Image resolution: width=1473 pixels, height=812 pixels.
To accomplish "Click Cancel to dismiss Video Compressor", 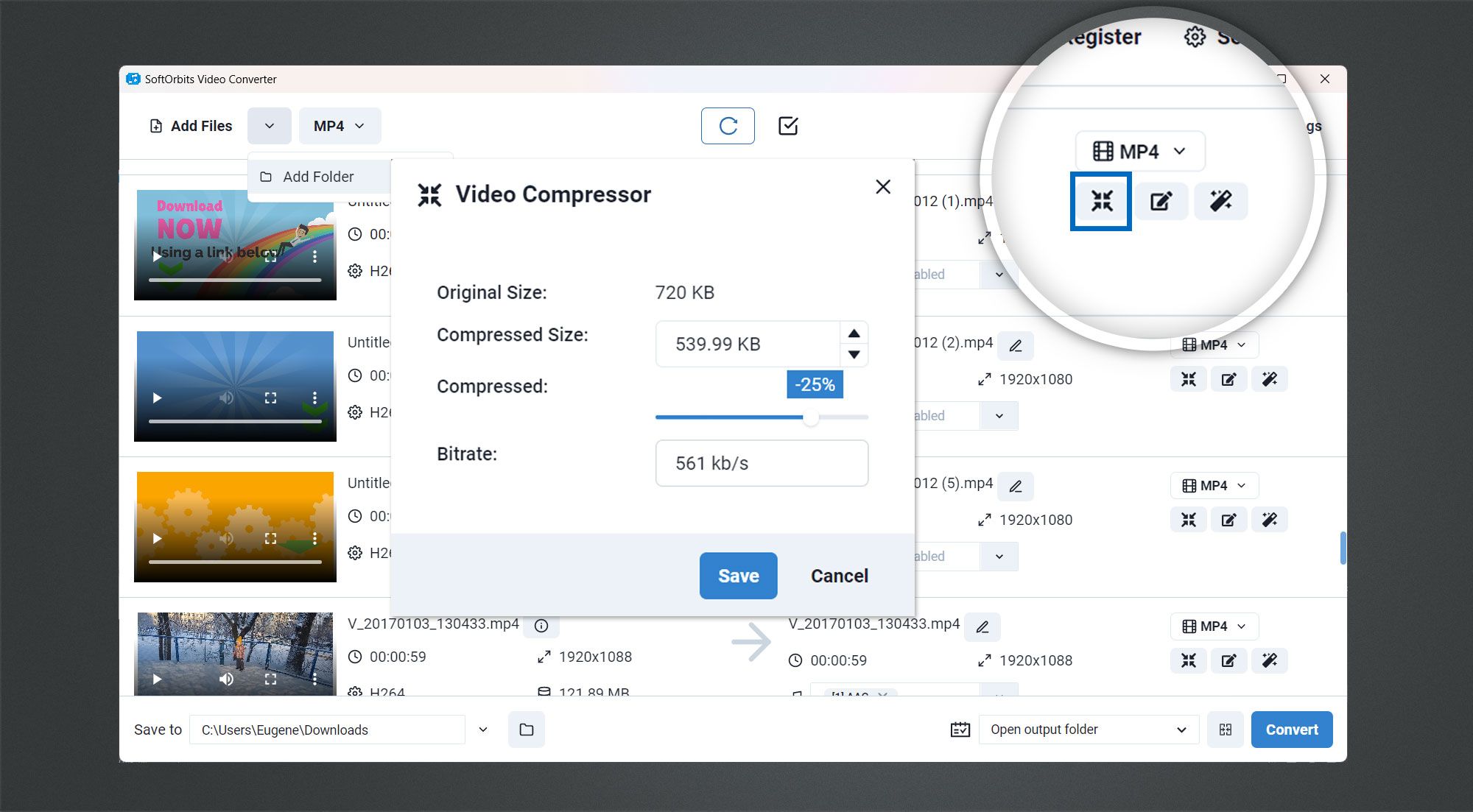I will click(838, 575).
